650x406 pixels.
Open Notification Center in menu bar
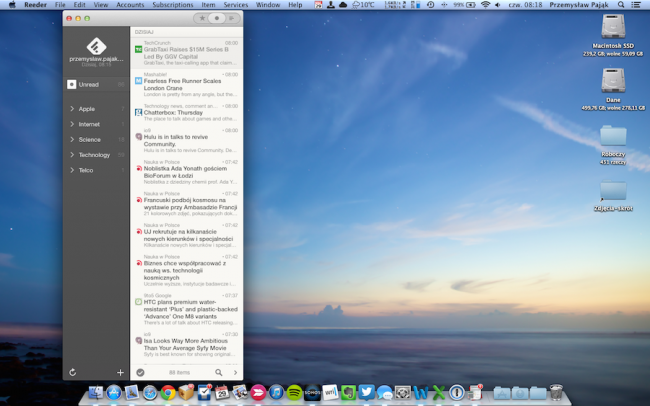[635, 5]
